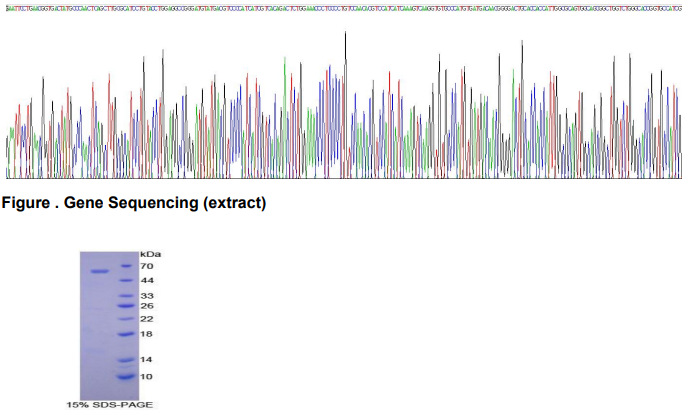Click the 14 kDa marker label
The width and height of the screenshot is (693, 414).
click(x=146, y=359)
